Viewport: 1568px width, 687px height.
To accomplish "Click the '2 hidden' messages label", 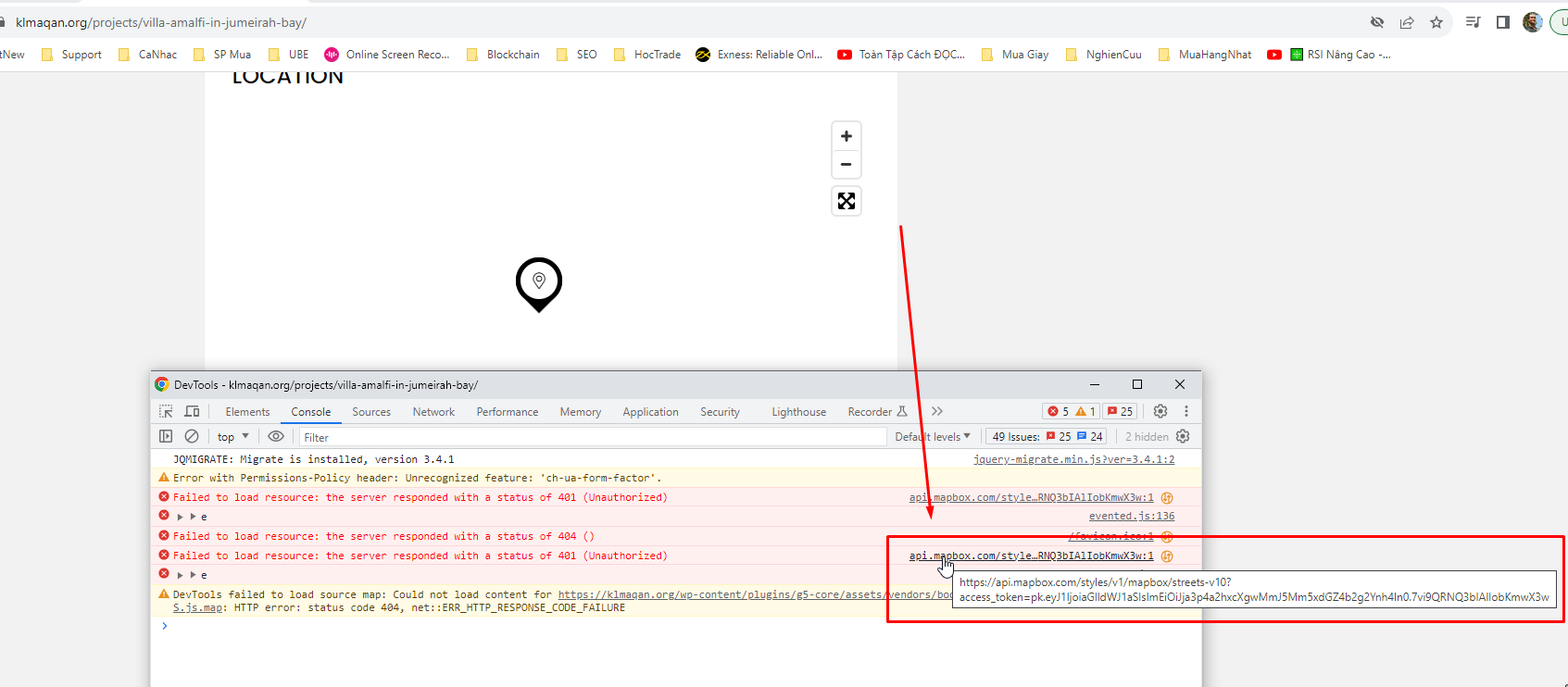I will click(x=1147, y=437).
